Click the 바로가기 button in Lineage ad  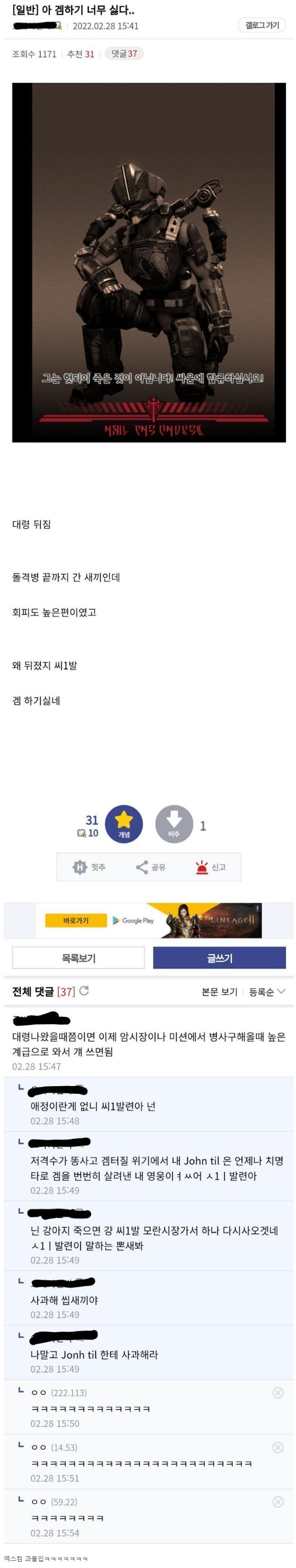point(76,921)
